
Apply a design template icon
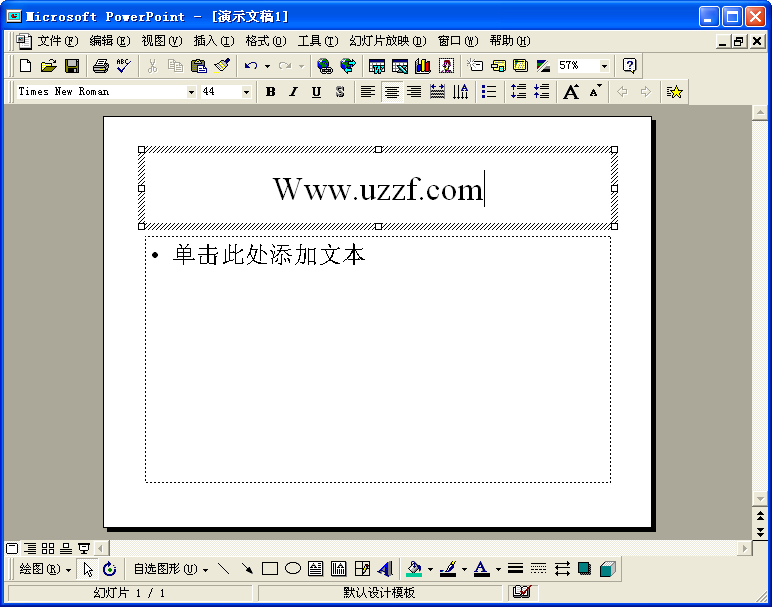pyautogui.click(x=520, y=65)
